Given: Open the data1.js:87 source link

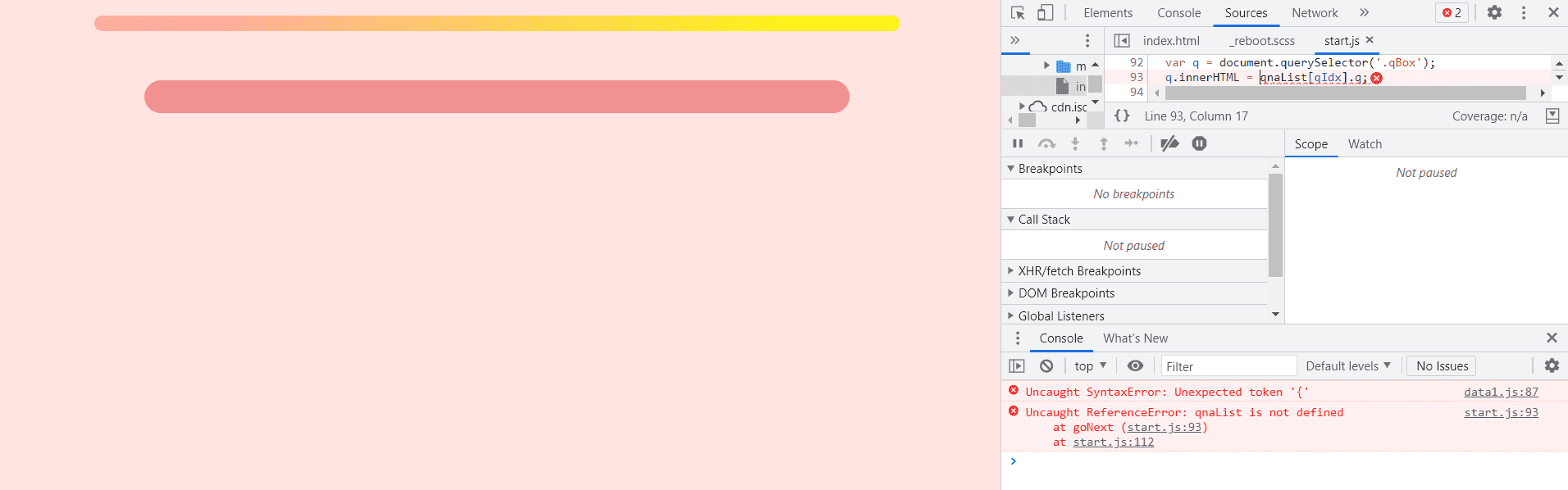Looking at the screenshot, I should click(1501, 392).
